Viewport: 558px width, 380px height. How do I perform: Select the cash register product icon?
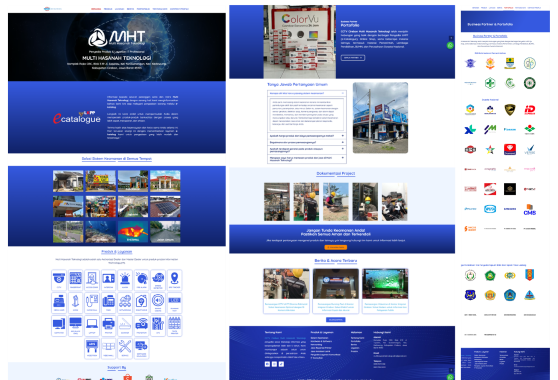click(x=59, y=302)
